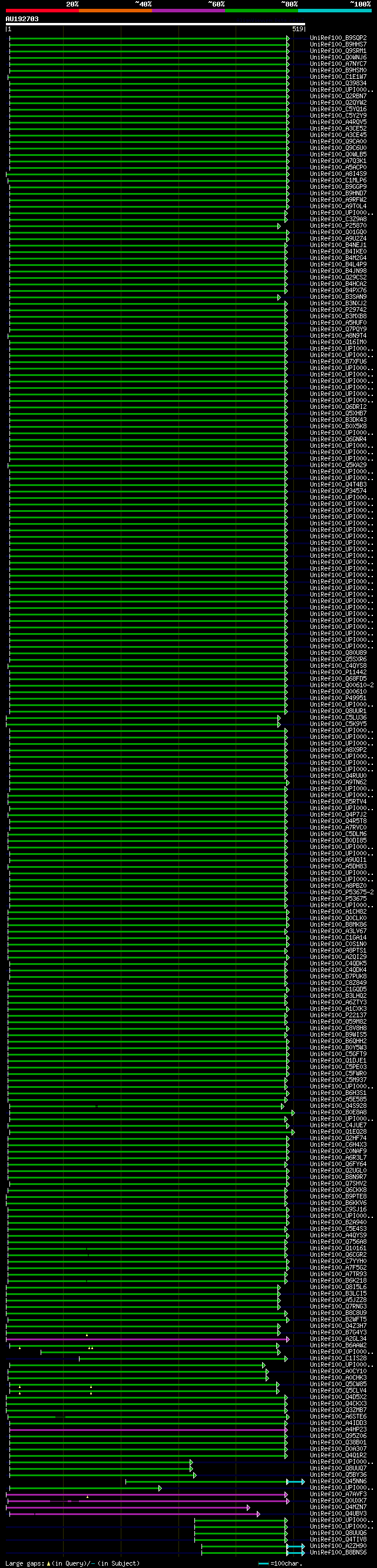Click label UniRef100_Q9C6U0

click(x=338, y=148)
